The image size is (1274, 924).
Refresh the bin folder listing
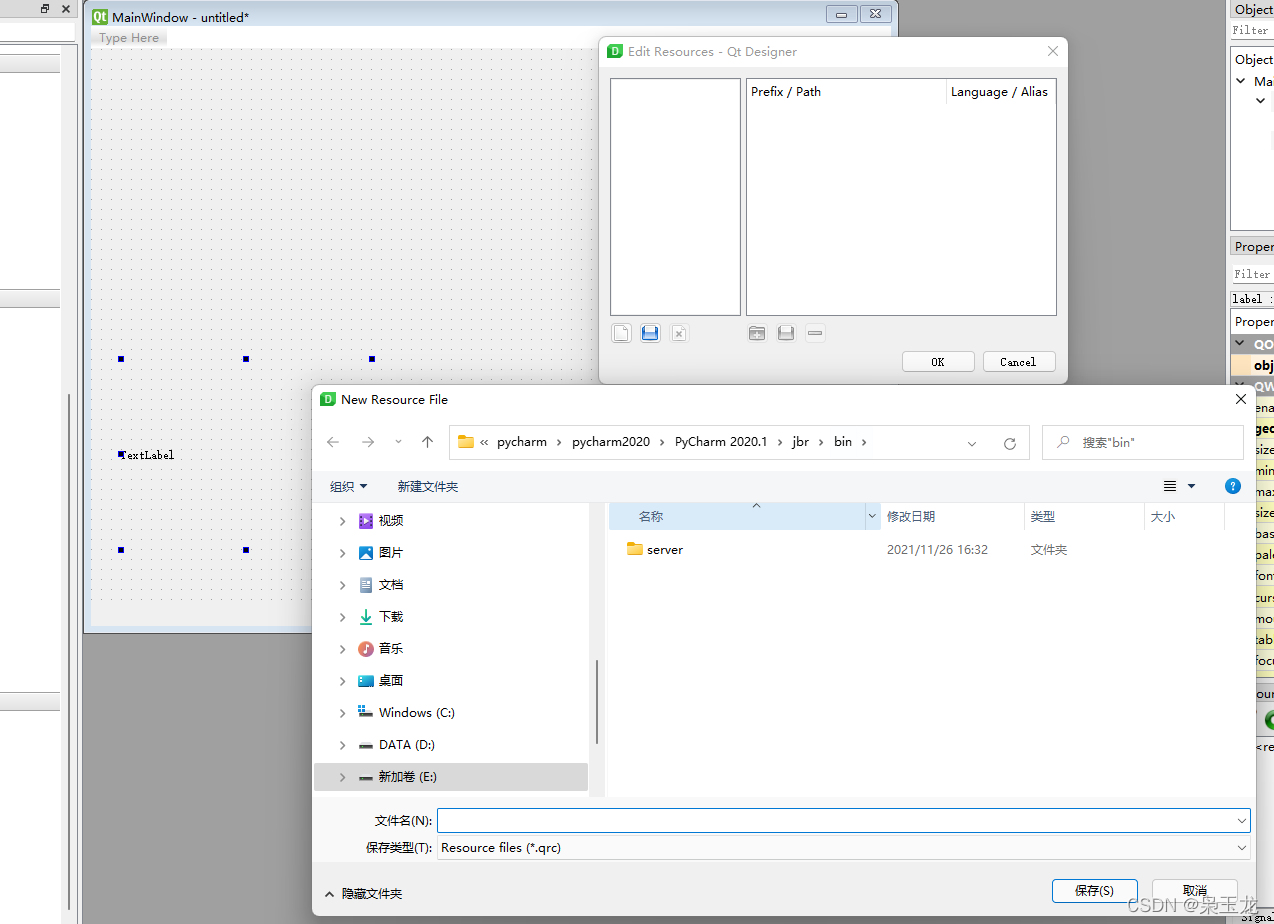click(x=1010, y=443)
